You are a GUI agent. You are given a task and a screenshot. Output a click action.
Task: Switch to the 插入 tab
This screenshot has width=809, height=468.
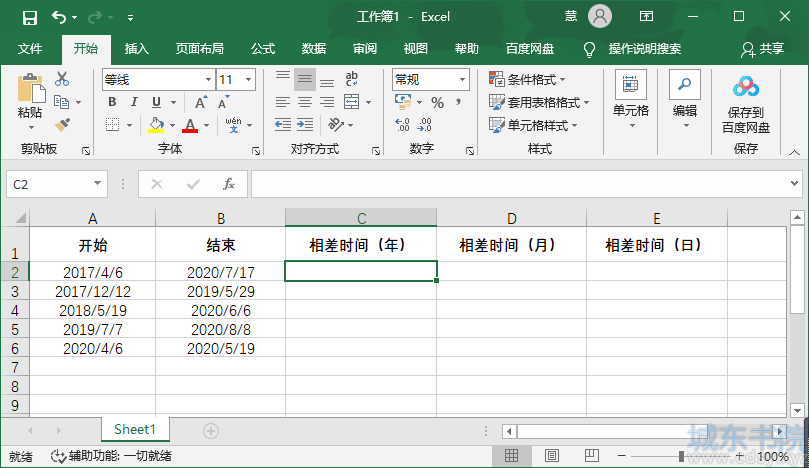(x=137, y=49)
